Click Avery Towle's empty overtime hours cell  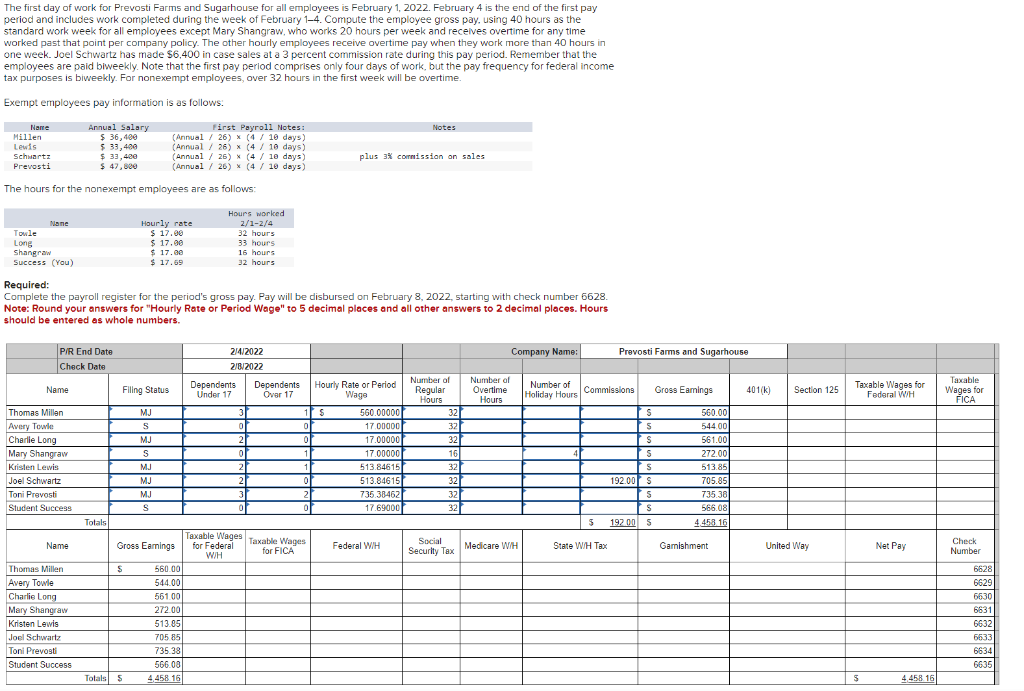[x=491, y=426]
